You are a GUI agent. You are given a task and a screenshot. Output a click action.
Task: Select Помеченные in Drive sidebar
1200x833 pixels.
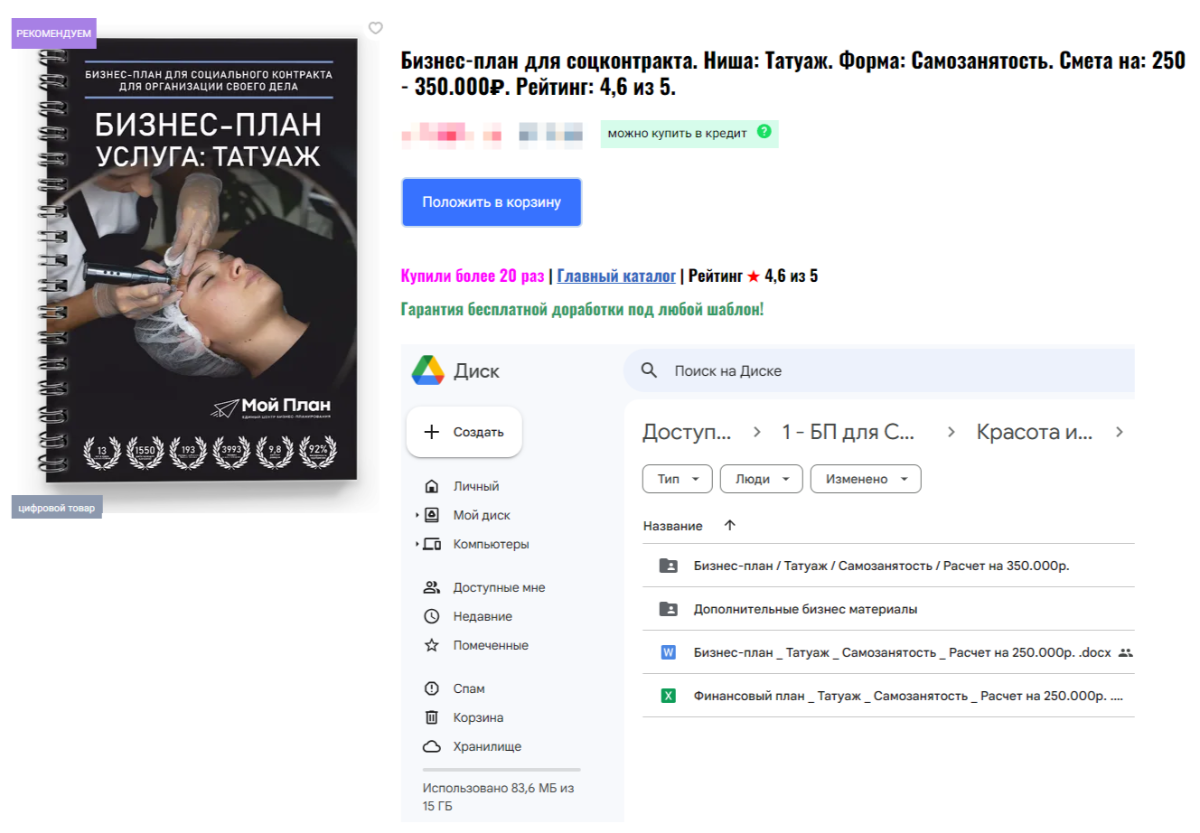coord(491,646)
